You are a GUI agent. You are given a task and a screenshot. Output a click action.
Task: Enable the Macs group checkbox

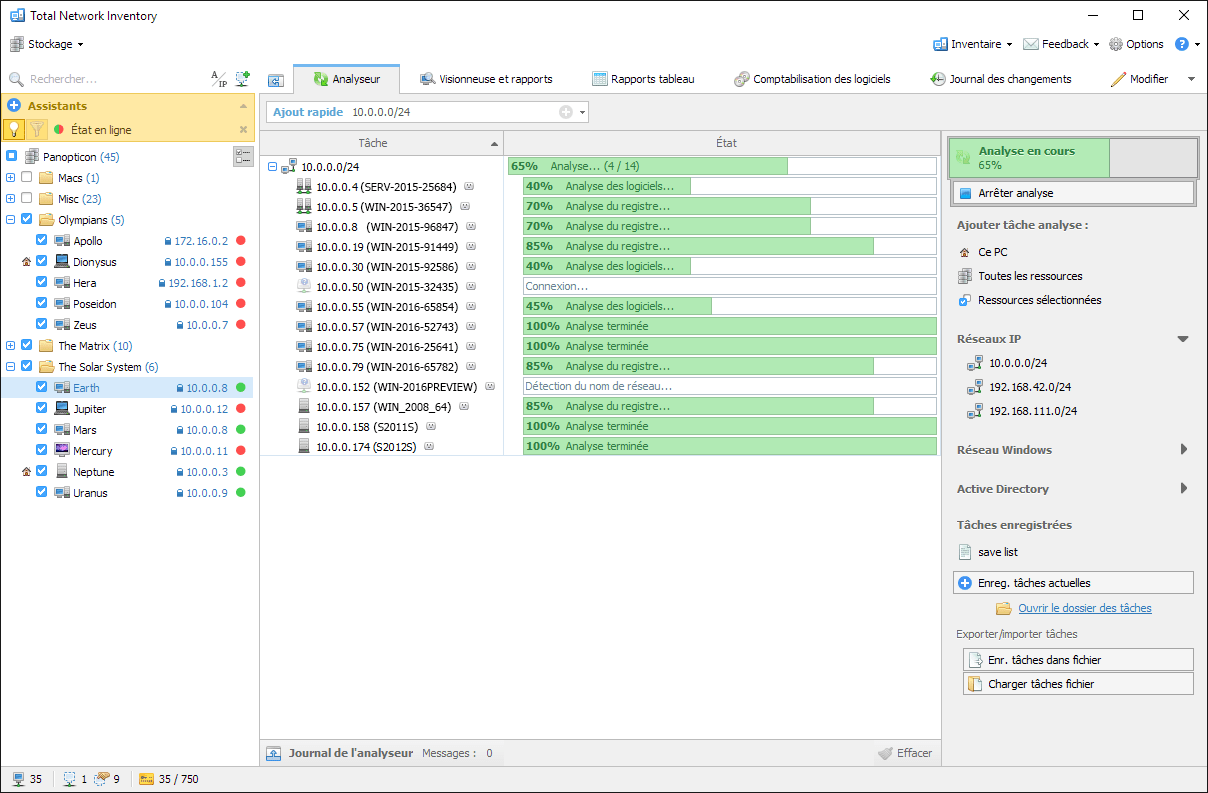(27, 178)
